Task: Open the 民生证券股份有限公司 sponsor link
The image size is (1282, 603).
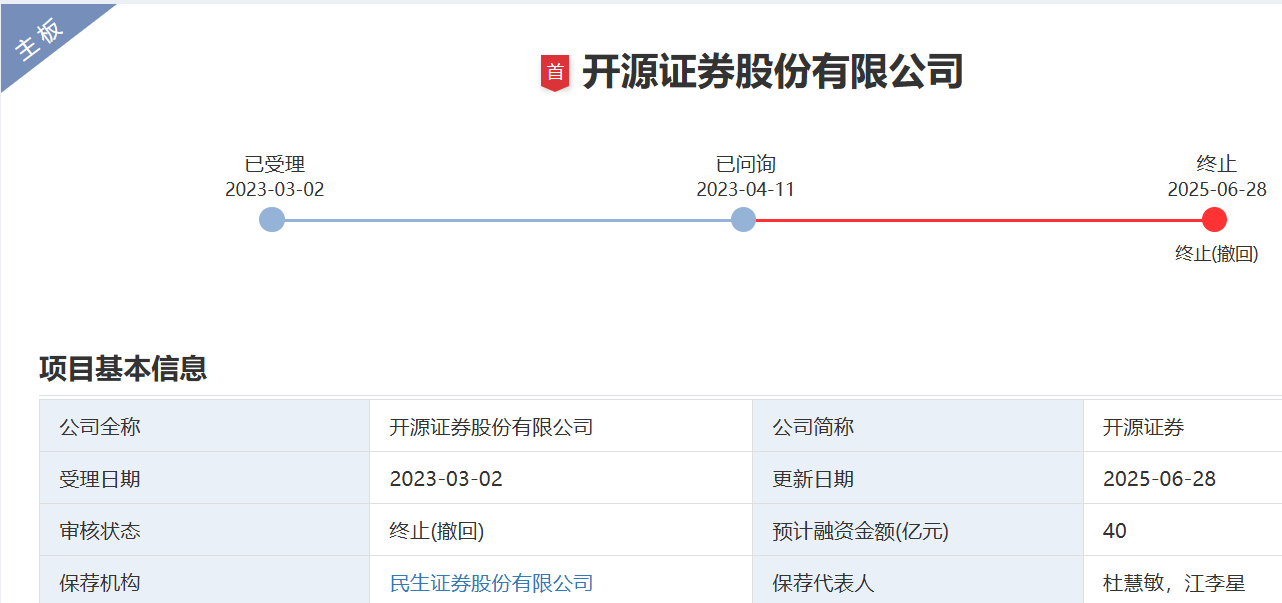Action: 491,583
